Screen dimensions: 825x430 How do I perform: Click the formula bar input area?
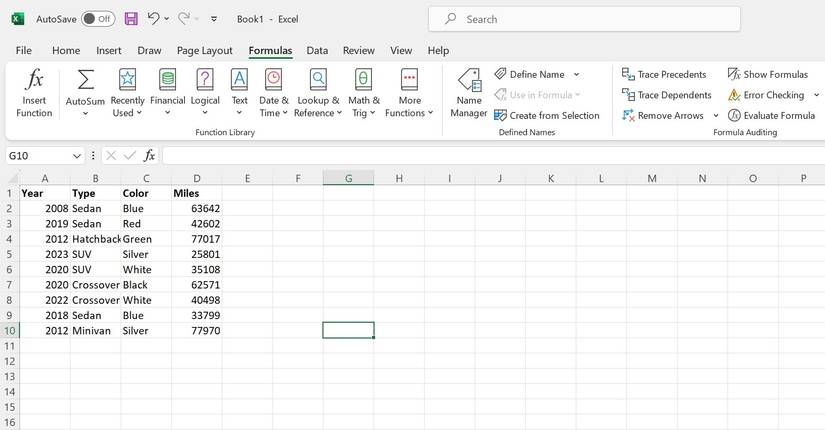(x=494, y=155)
